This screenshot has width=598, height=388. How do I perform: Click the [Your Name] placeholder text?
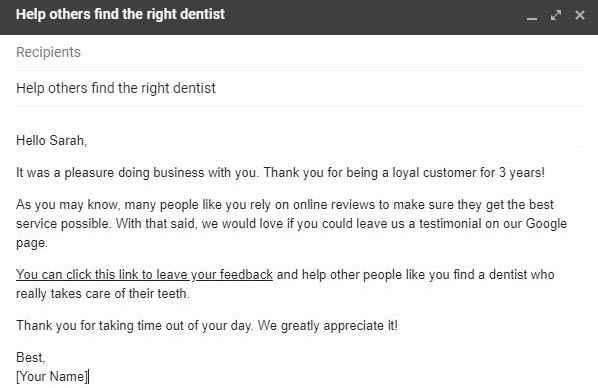[52, 377]
